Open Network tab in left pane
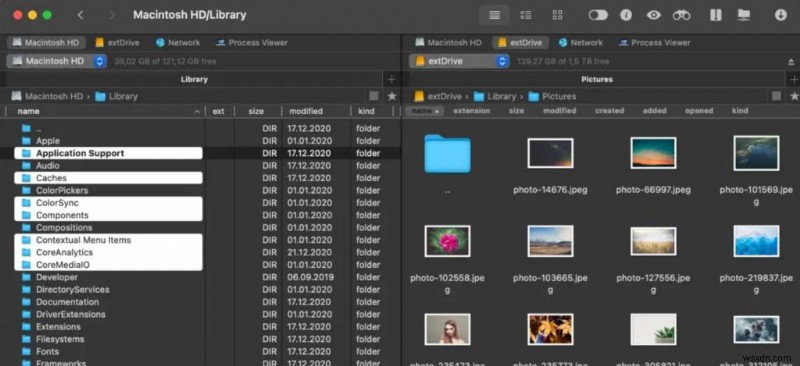 pyautogui.click(x=178, y=42)
